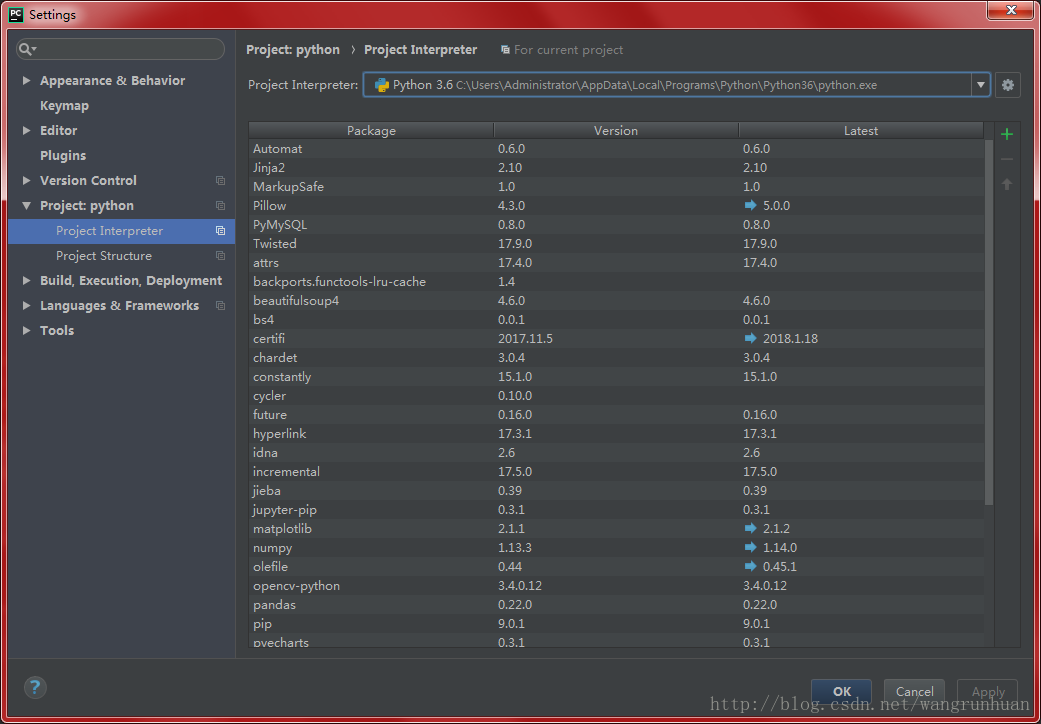Click the olefile update arrow icon
1041x724 pixels.
pos(751,566)
